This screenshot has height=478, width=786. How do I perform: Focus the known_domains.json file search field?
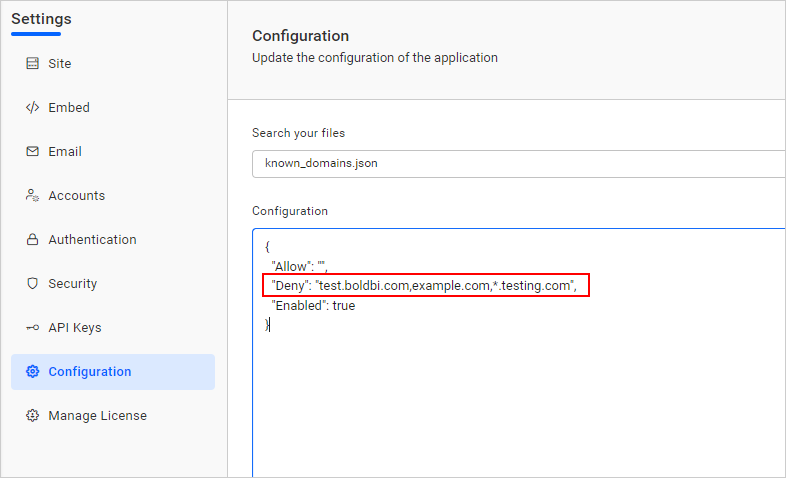[x=519, y=164]
